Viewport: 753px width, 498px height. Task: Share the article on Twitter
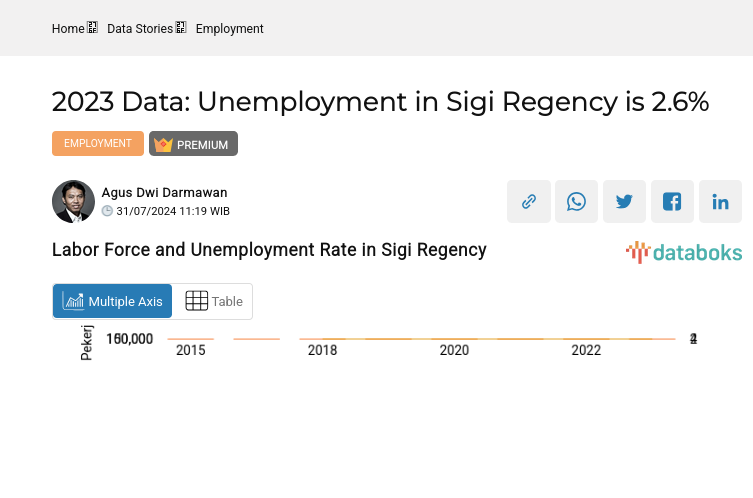[625, 201]
